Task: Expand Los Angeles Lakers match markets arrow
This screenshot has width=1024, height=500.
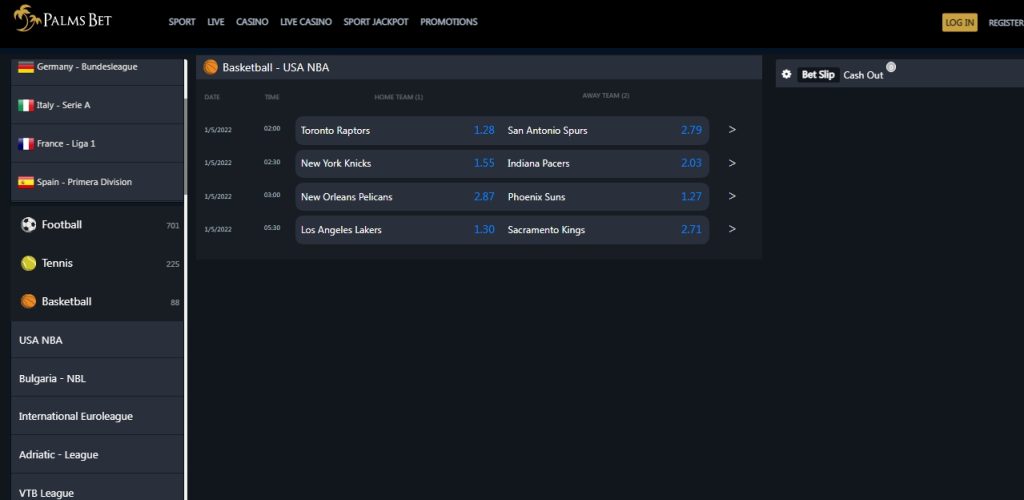Action: tap(732, 229)
